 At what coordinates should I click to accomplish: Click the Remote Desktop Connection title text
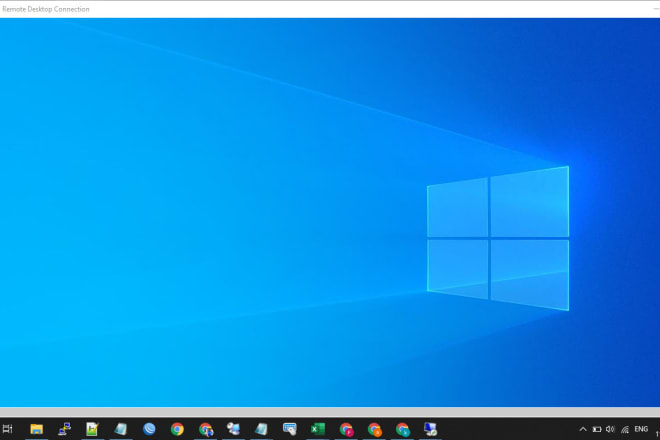pos(46,9)
